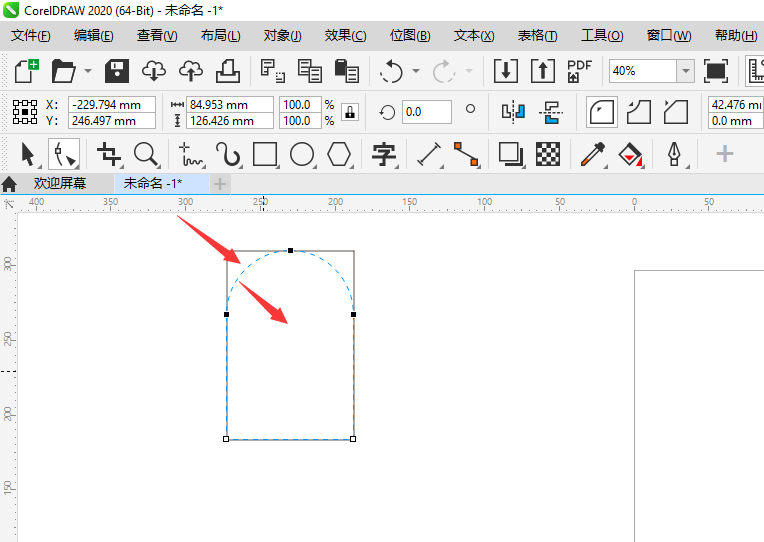
Task: Click the New document icon
Action: click(x=26, y=71)
